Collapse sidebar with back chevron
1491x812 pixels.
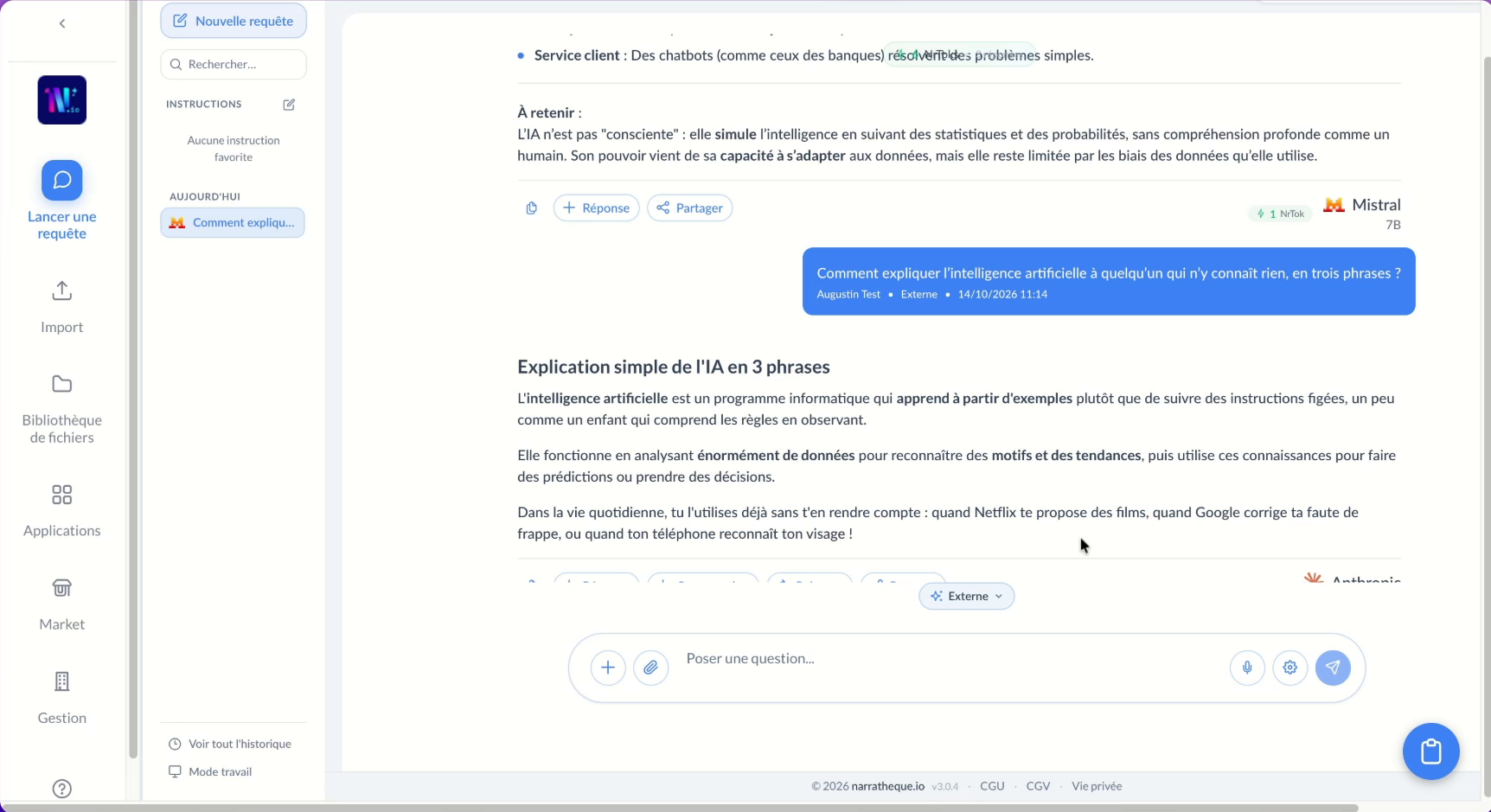coord(62,23)
